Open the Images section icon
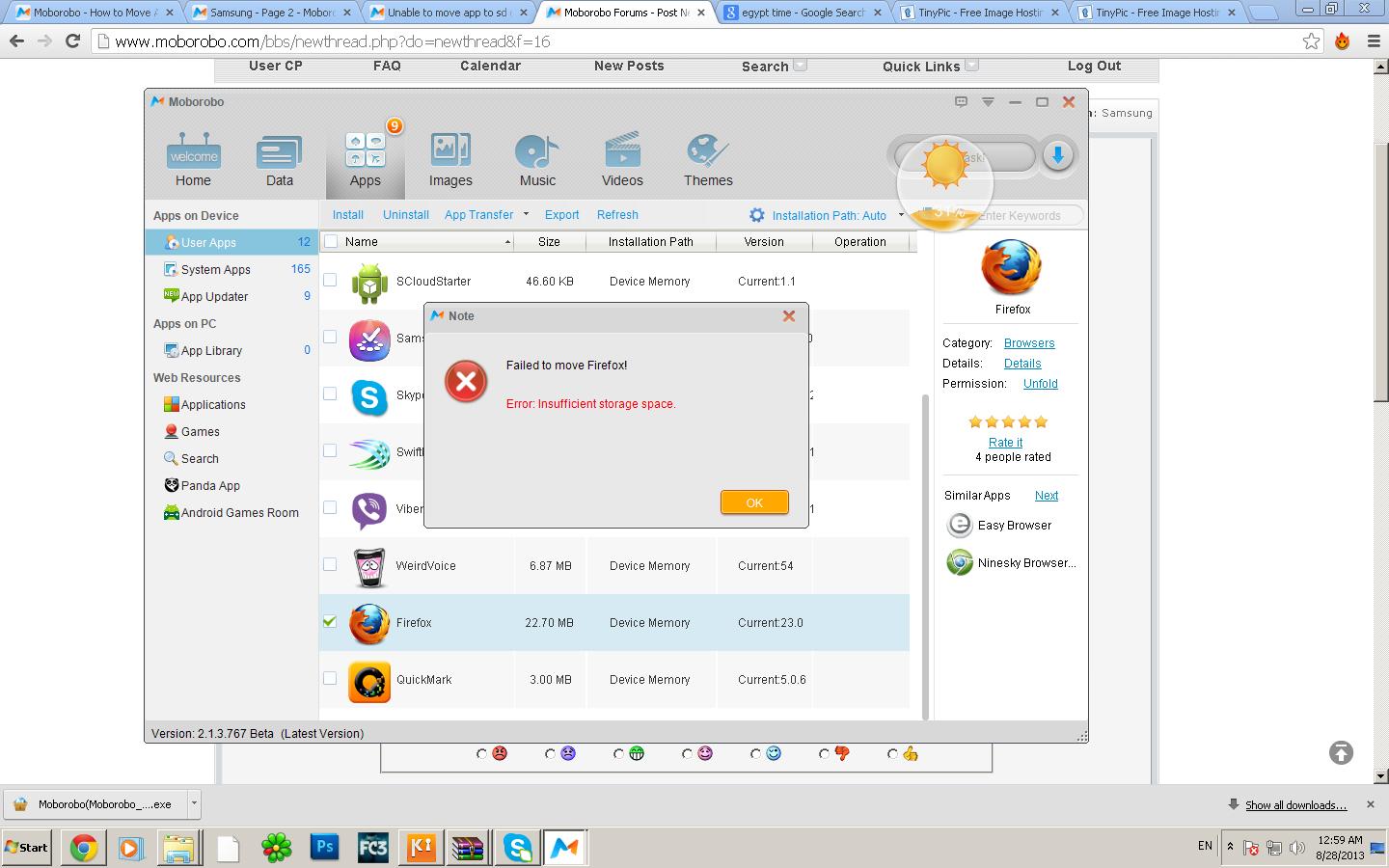The height and width of the screenshot is (868, 1389). pos(450,160)
